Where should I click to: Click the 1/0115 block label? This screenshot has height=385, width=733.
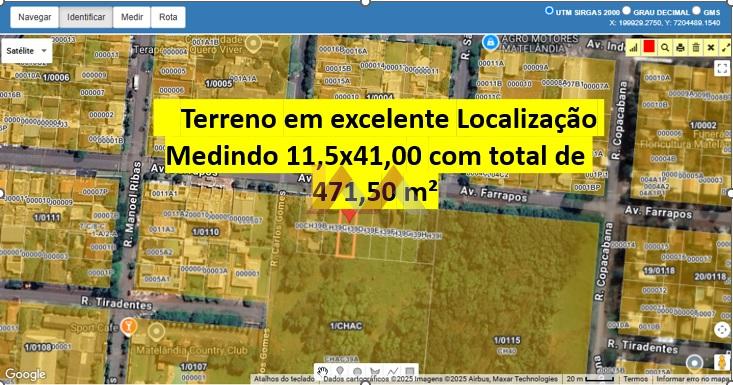coord(507,340)
